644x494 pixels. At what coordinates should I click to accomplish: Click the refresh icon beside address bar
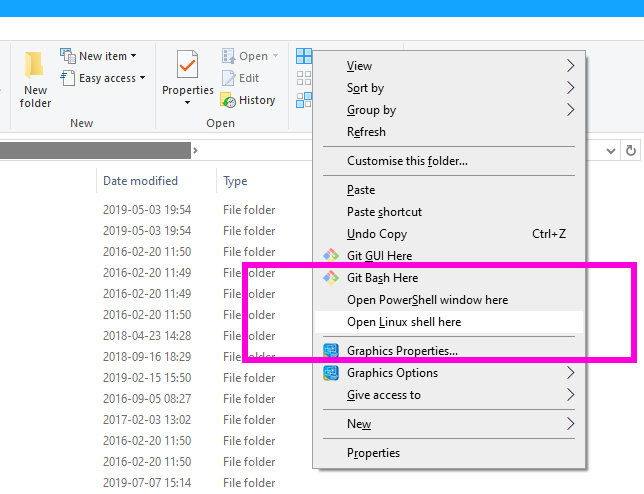pyautogui.click(x=631, y=150)
